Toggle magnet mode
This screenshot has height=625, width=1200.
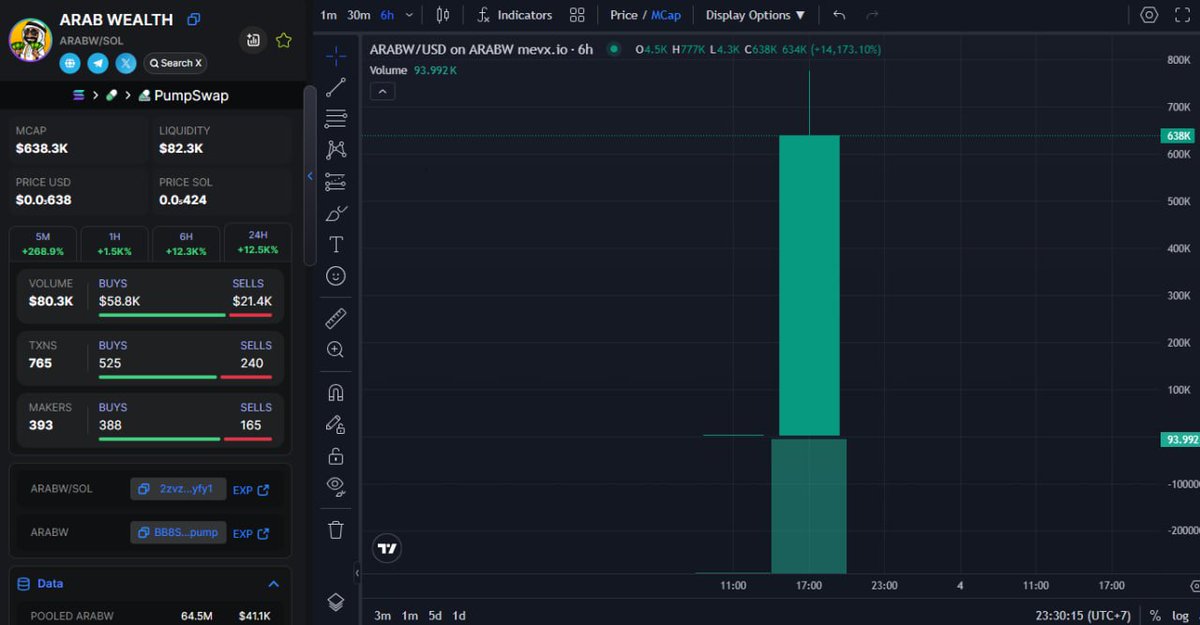[336, 393]
